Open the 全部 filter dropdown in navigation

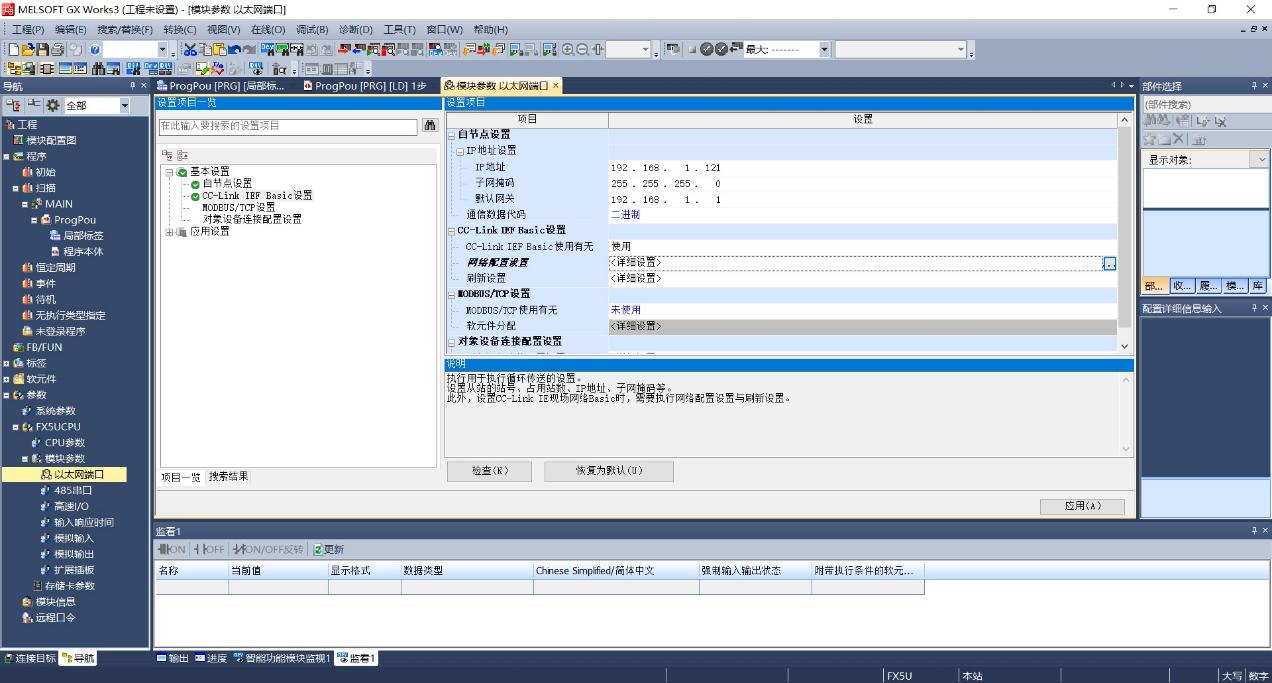point(125,105)
